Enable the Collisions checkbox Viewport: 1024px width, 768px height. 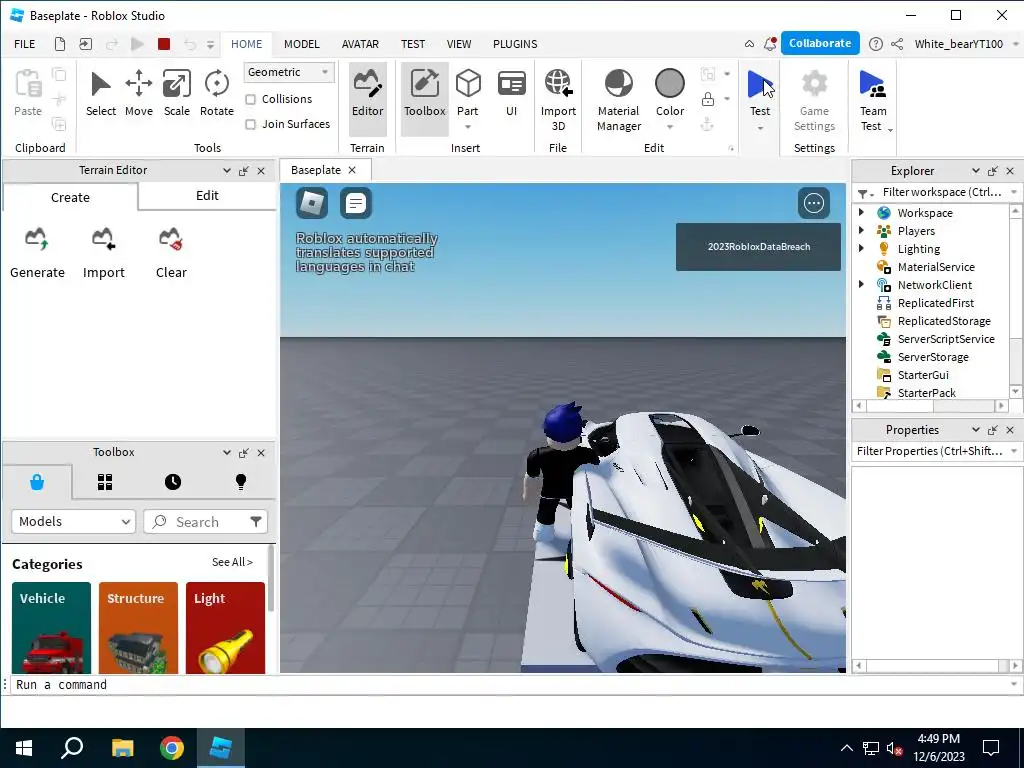click(x=250, y=99)
